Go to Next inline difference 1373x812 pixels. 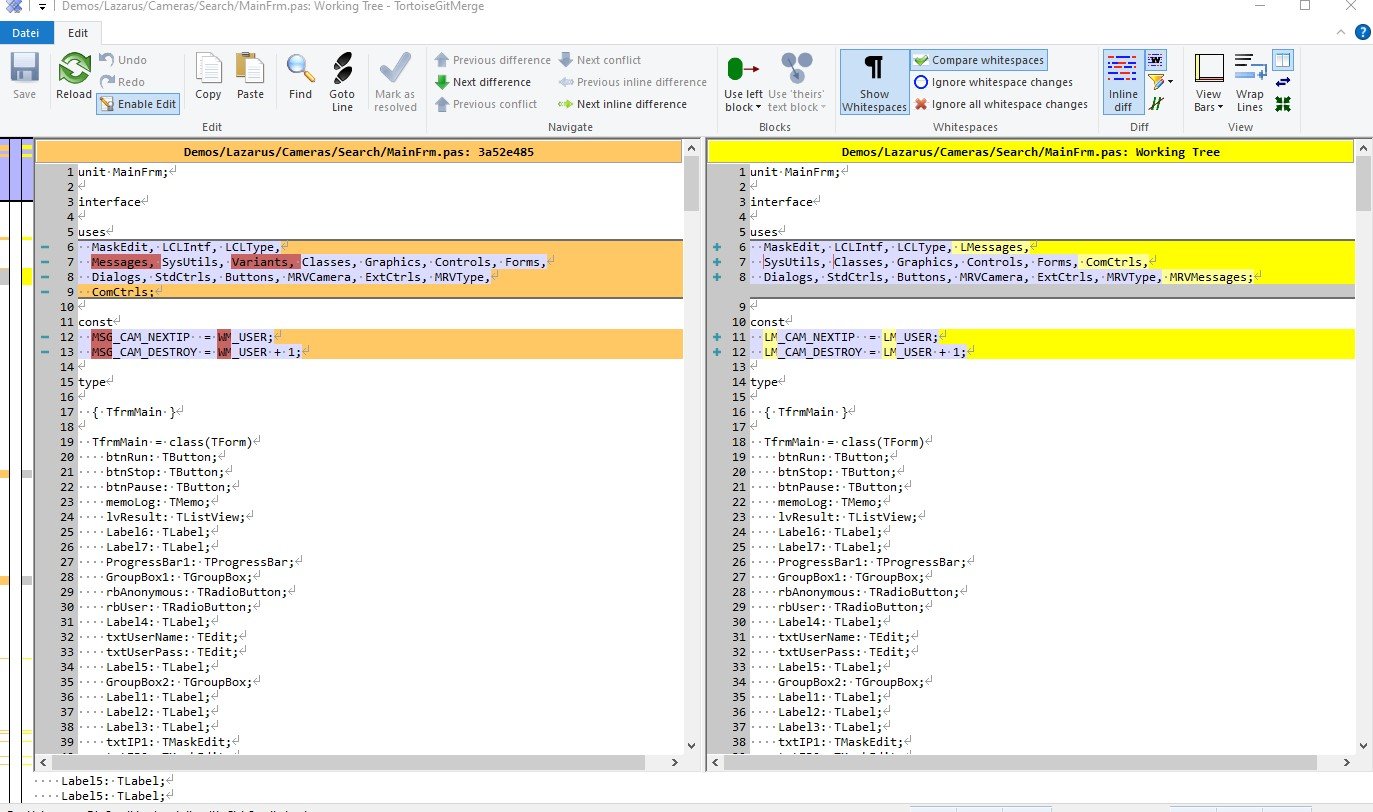[622, 104]
